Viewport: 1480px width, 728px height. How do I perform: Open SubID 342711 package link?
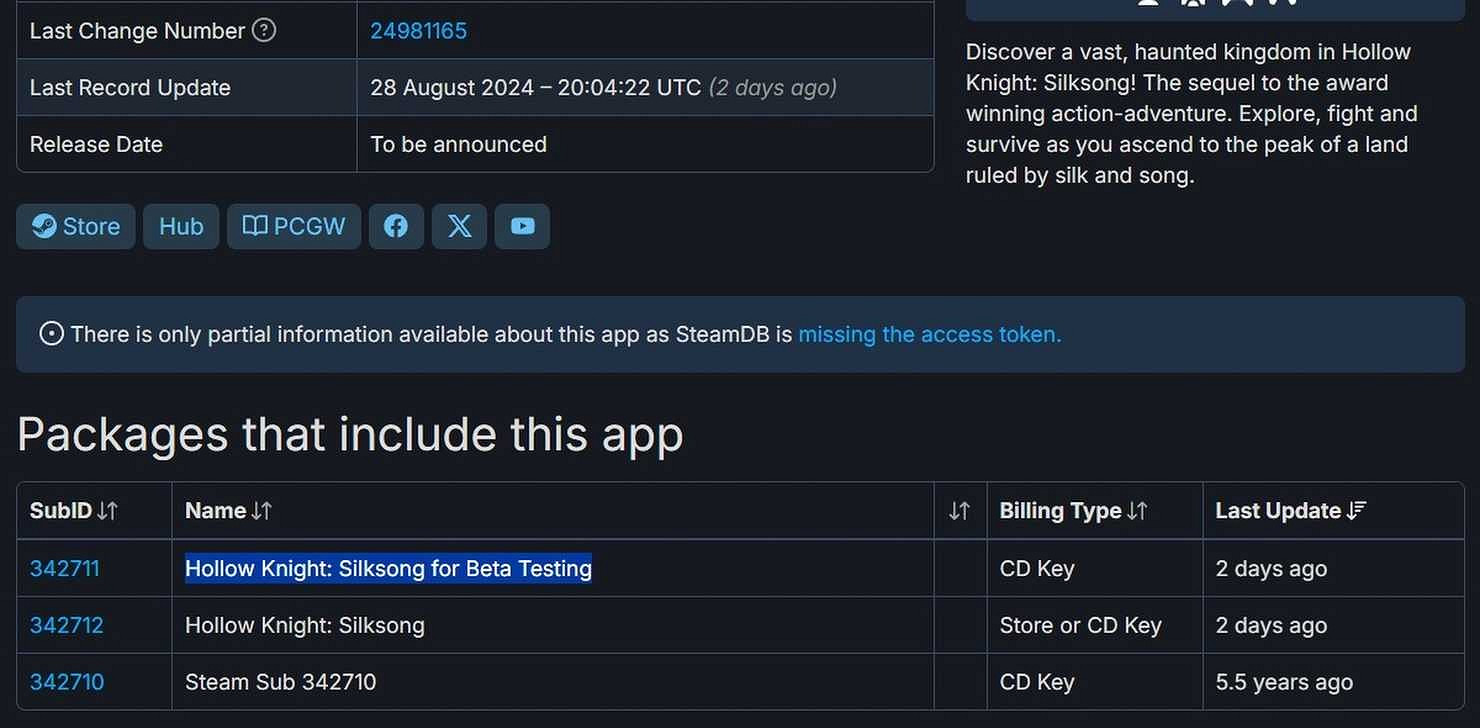click(x=65, y=569)
